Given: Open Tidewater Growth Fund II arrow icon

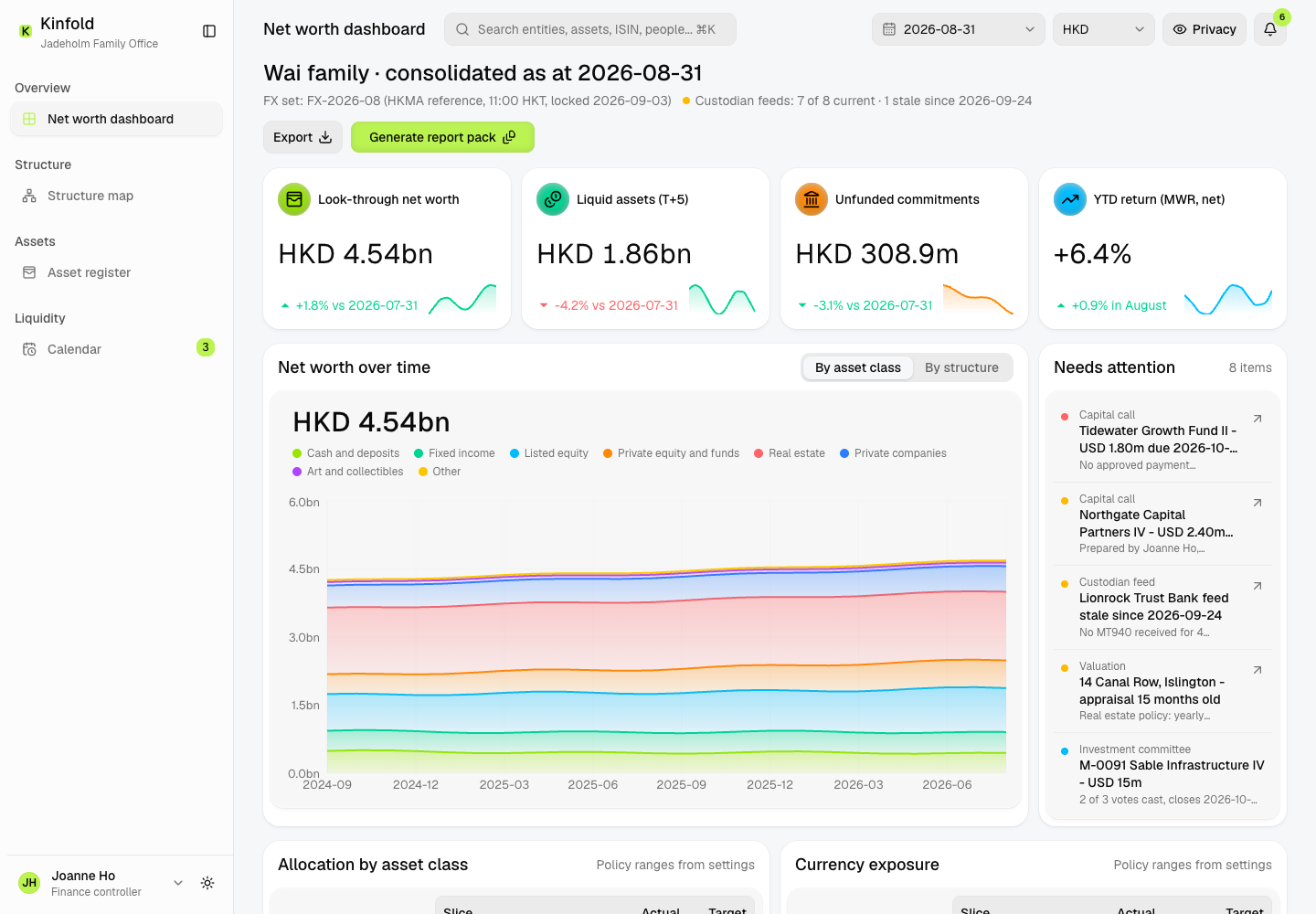Looking at the screenshot, I should 1258,419.
